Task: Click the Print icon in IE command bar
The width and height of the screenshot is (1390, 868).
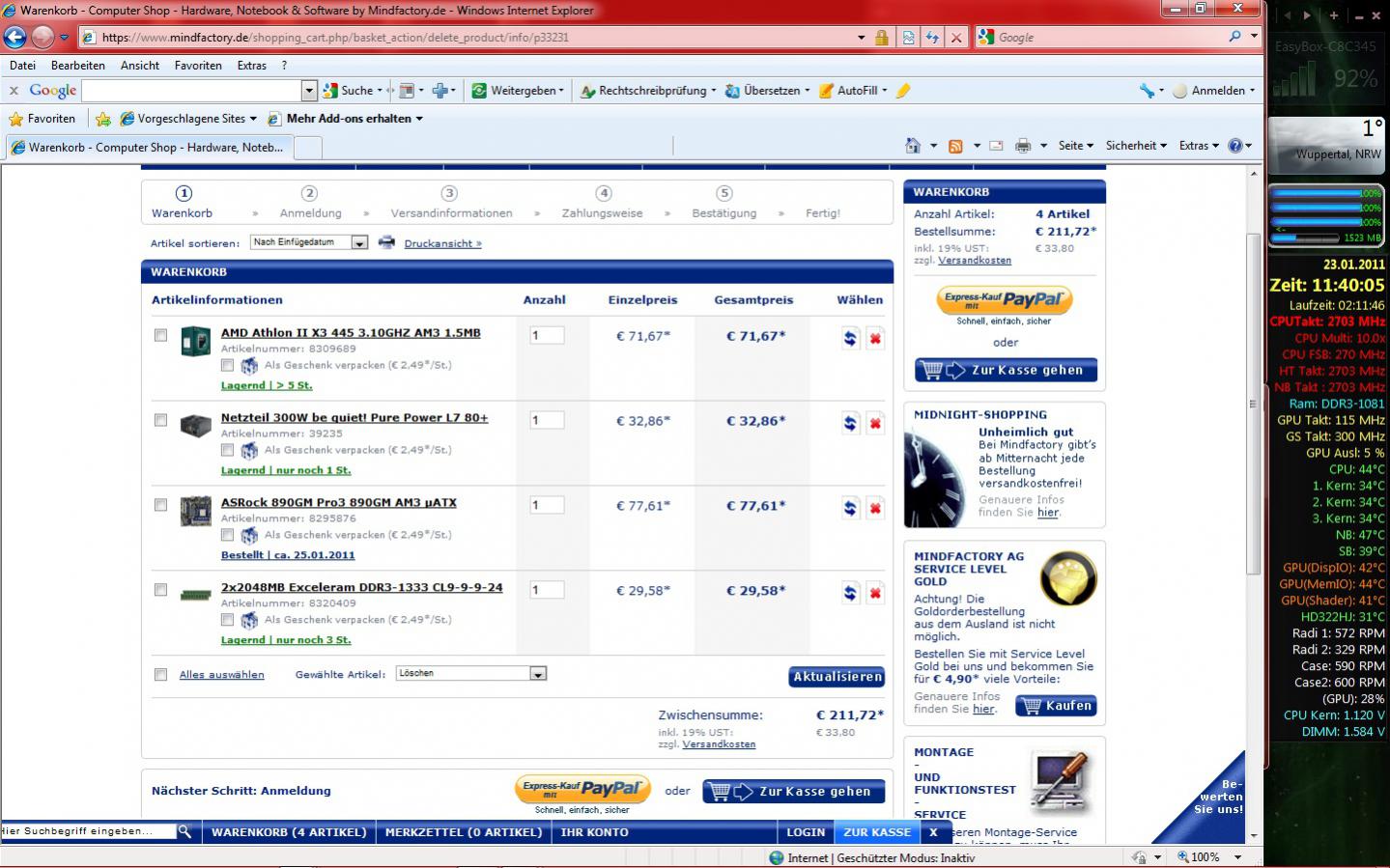Action: (x=1023, y=146)
